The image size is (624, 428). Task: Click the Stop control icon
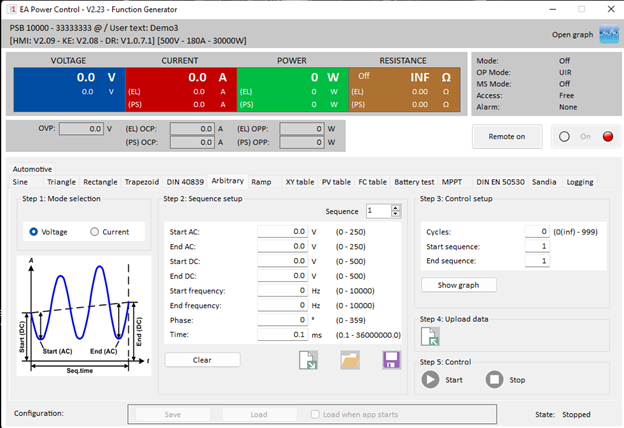tap(494, 379)
